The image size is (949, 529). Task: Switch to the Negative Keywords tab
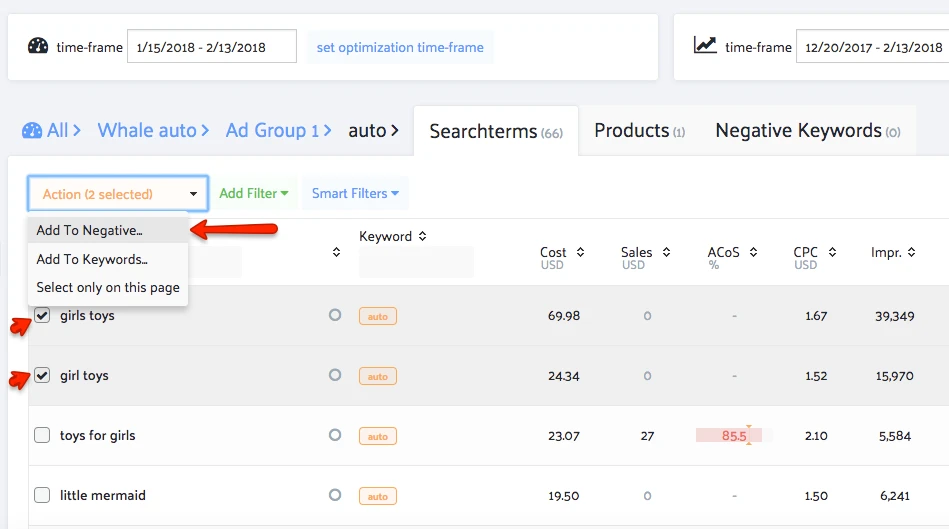click(x=807, y=131)
